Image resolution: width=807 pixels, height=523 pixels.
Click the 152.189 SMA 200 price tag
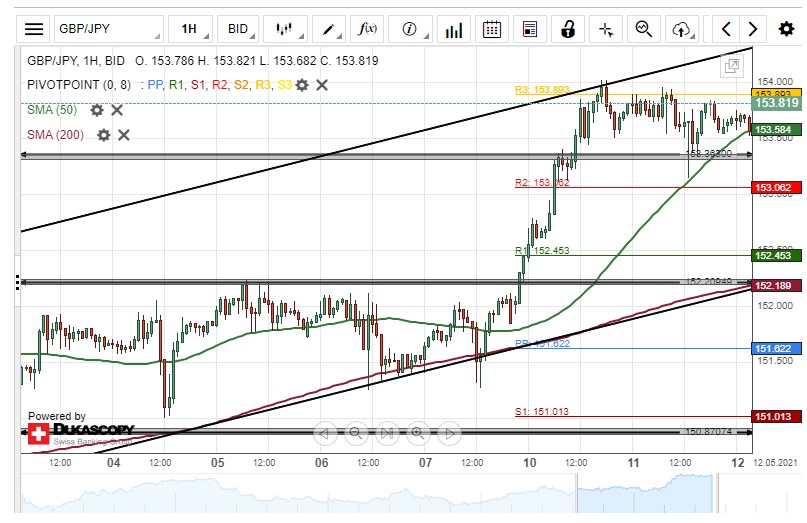tap(777, 285)
